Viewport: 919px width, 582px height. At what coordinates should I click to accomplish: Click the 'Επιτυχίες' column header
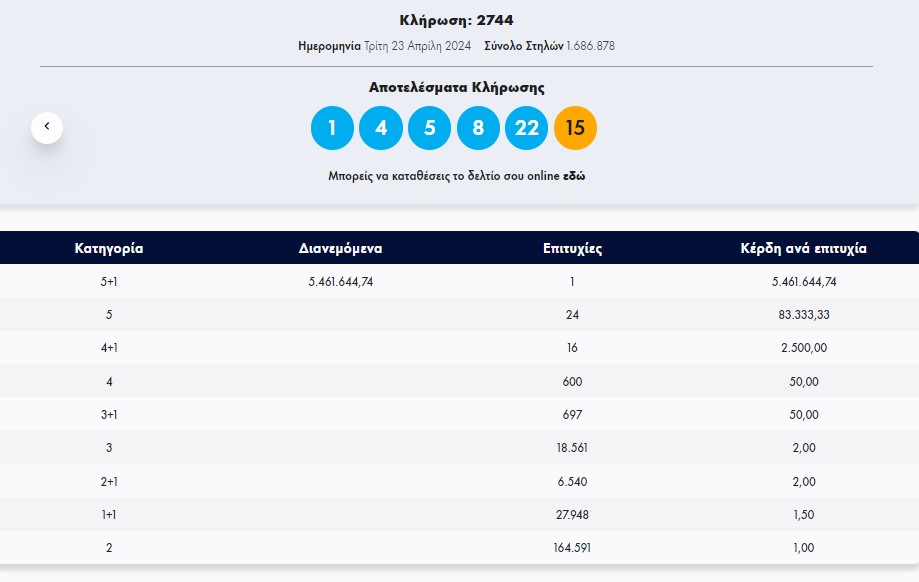tap(571, 248)
